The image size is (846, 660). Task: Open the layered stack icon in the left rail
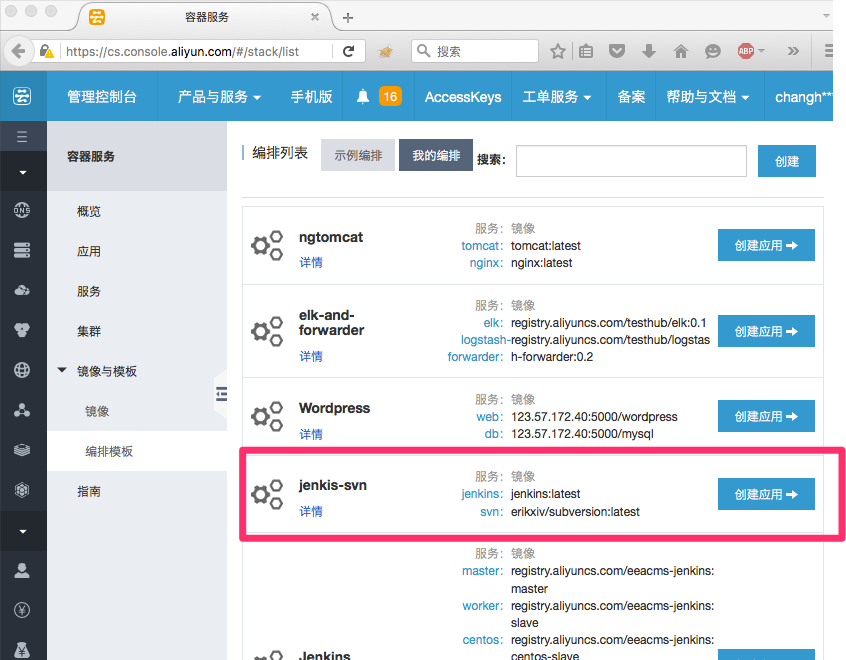click(x=22, y=450)
